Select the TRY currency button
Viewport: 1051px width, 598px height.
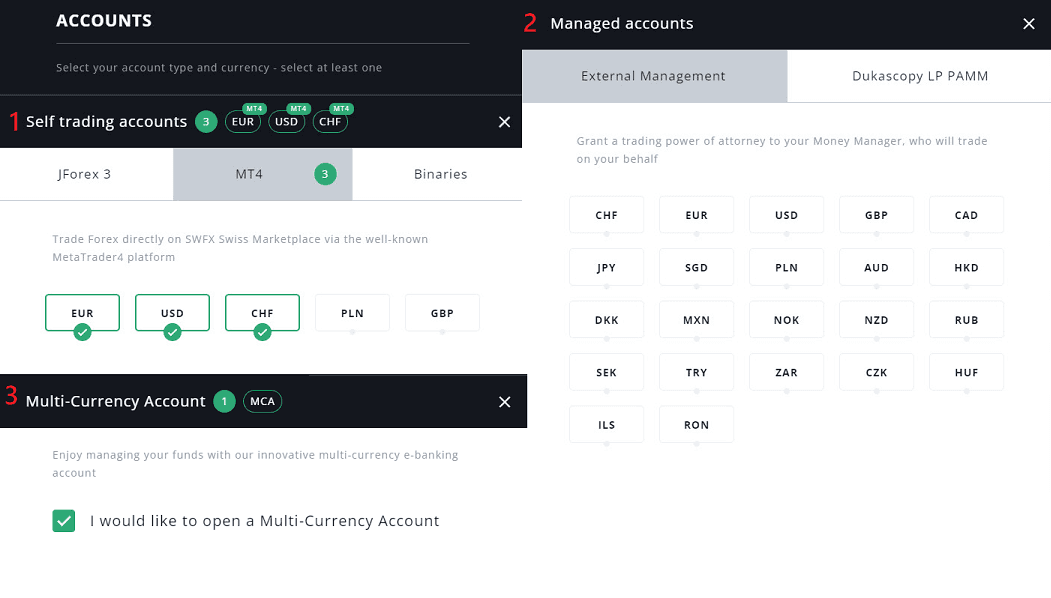[x=696, y=372]
